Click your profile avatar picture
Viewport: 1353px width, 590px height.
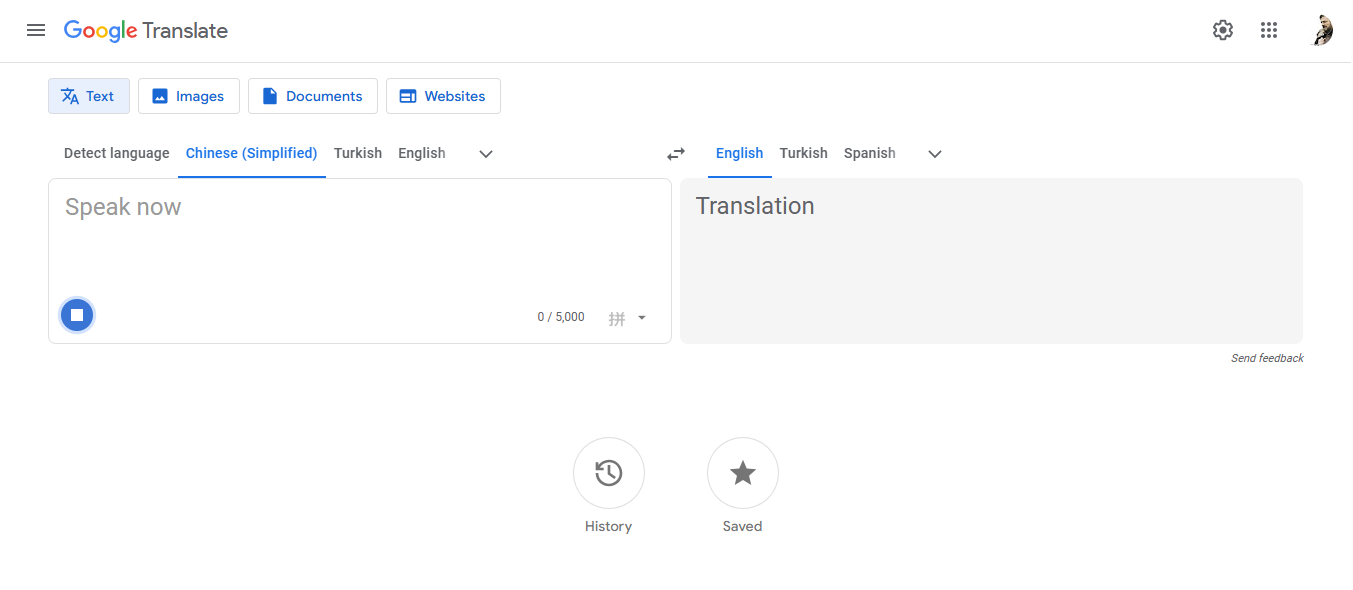(1322, 30)
